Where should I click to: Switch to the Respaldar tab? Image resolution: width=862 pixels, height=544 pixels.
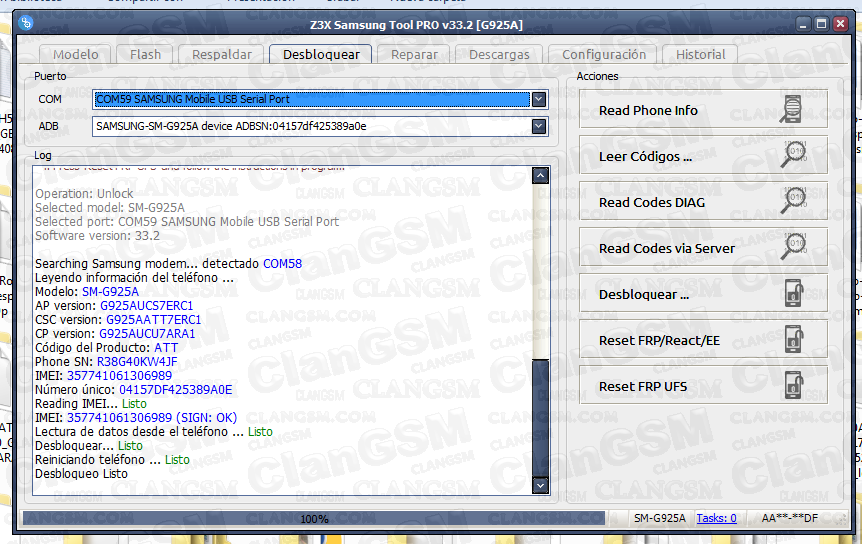[x=222, y=54]
